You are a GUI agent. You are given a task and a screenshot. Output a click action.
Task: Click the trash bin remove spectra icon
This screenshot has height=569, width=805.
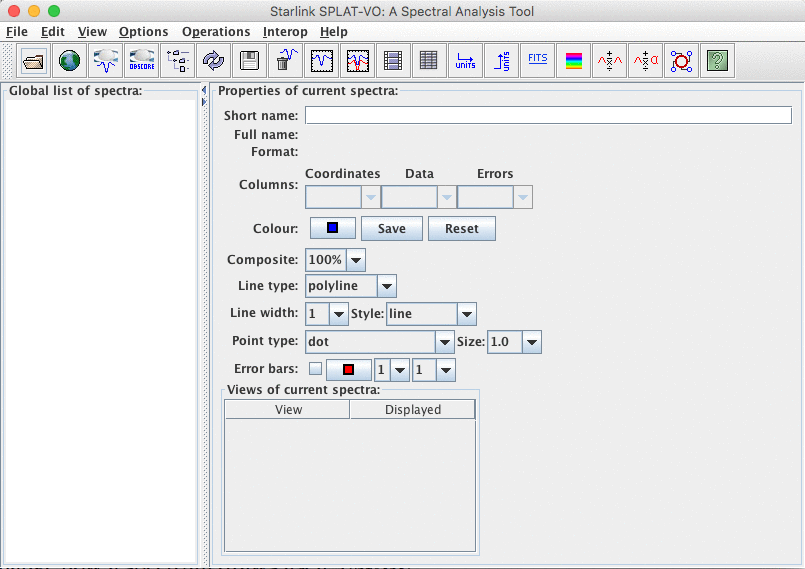point(285,61)
